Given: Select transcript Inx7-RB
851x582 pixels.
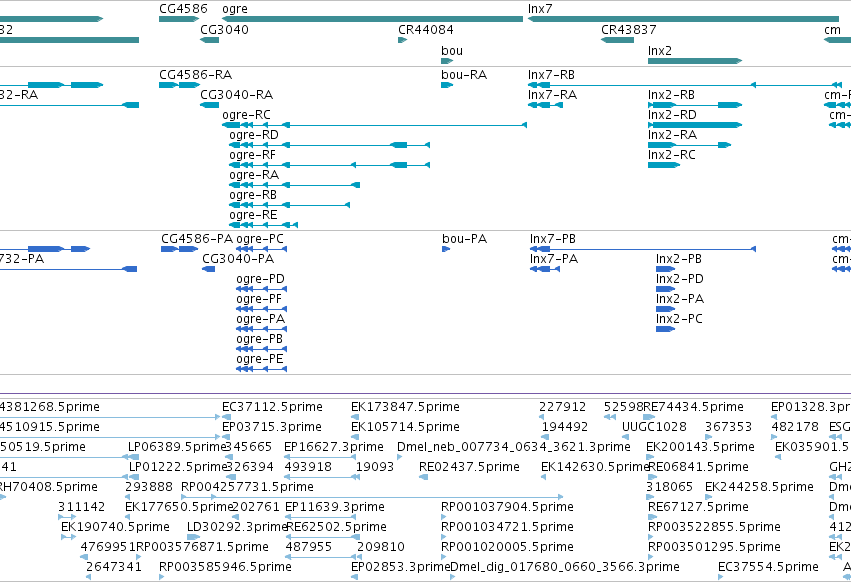Looking at the screenshot, I should click(685, 85).
